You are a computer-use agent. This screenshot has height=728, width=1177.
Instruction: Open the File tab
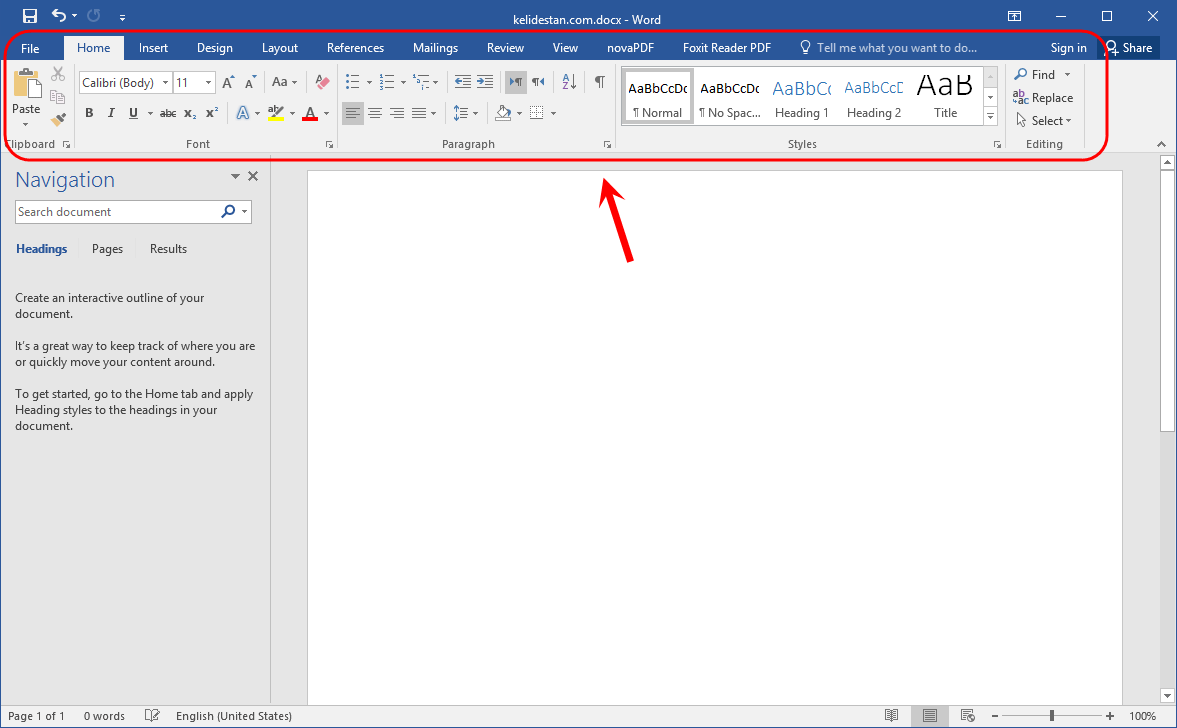point(30,48)
